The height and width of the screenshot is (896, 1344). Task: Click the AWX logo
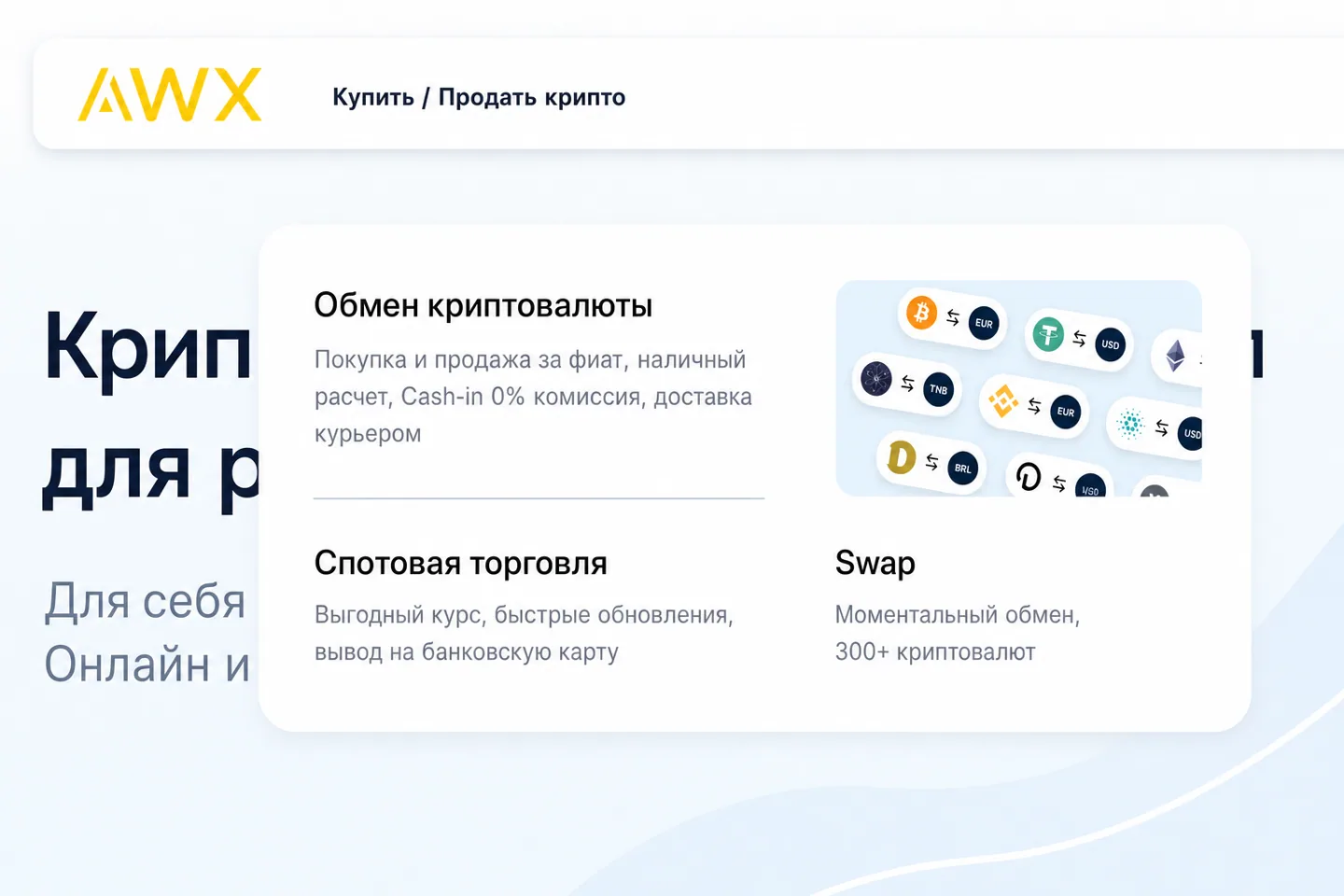coord(170,94)
